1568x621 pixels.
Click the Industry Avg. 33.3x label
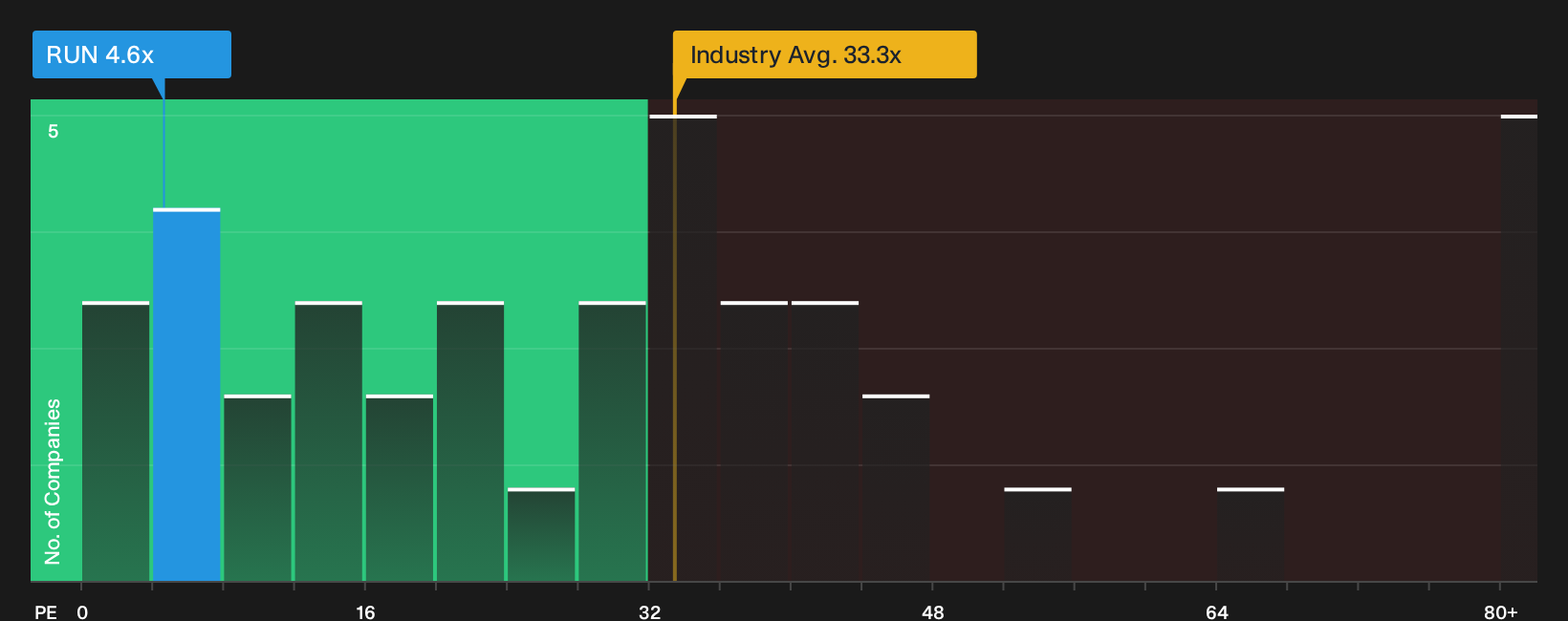coord(824,54)
